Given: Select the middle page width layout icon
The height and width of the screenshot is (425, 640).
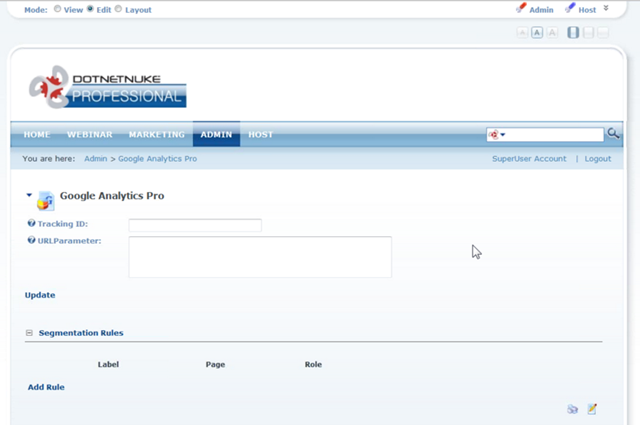Looking at the screenshot, I should click(588, 32).
